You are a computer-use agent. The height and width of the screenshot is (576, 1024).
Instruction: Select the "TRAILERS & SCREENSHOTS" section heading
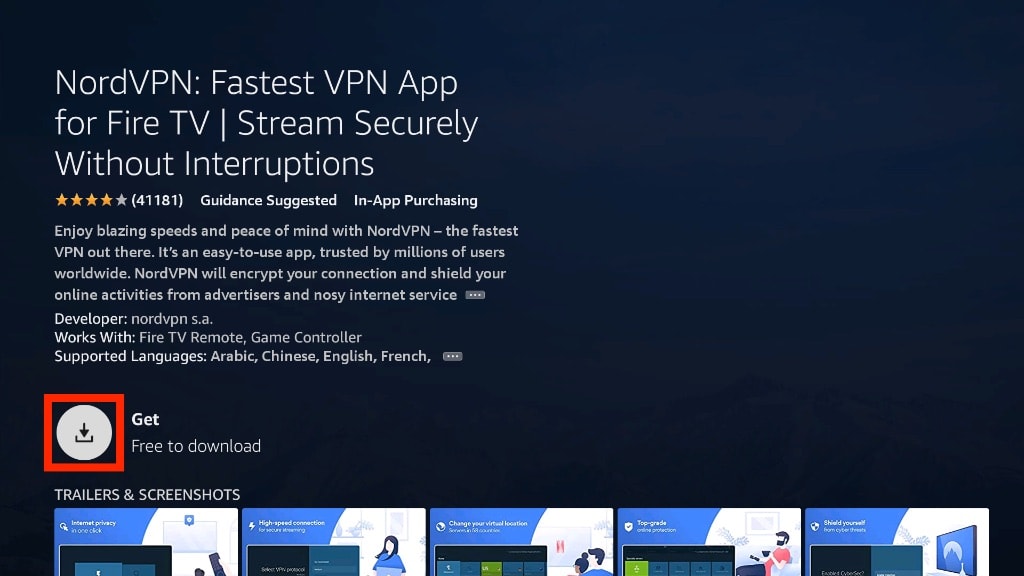[x=147, y=494]
